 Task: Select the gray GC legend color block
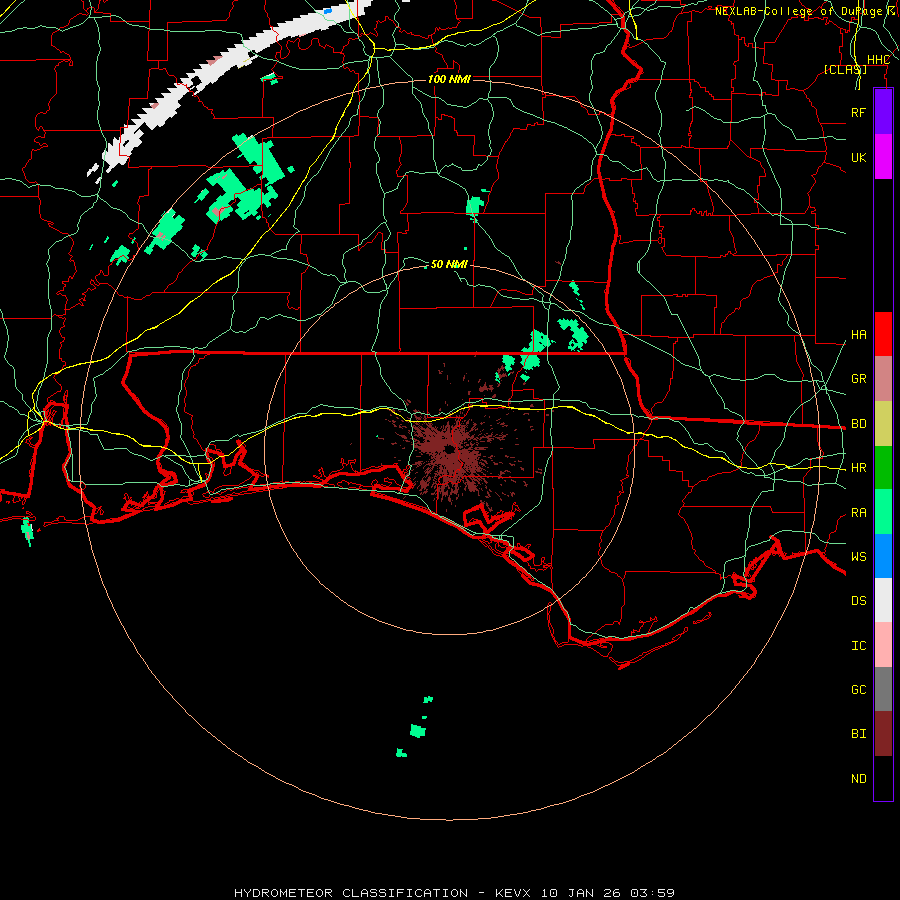pyautogui.click(x=883, y=689)
